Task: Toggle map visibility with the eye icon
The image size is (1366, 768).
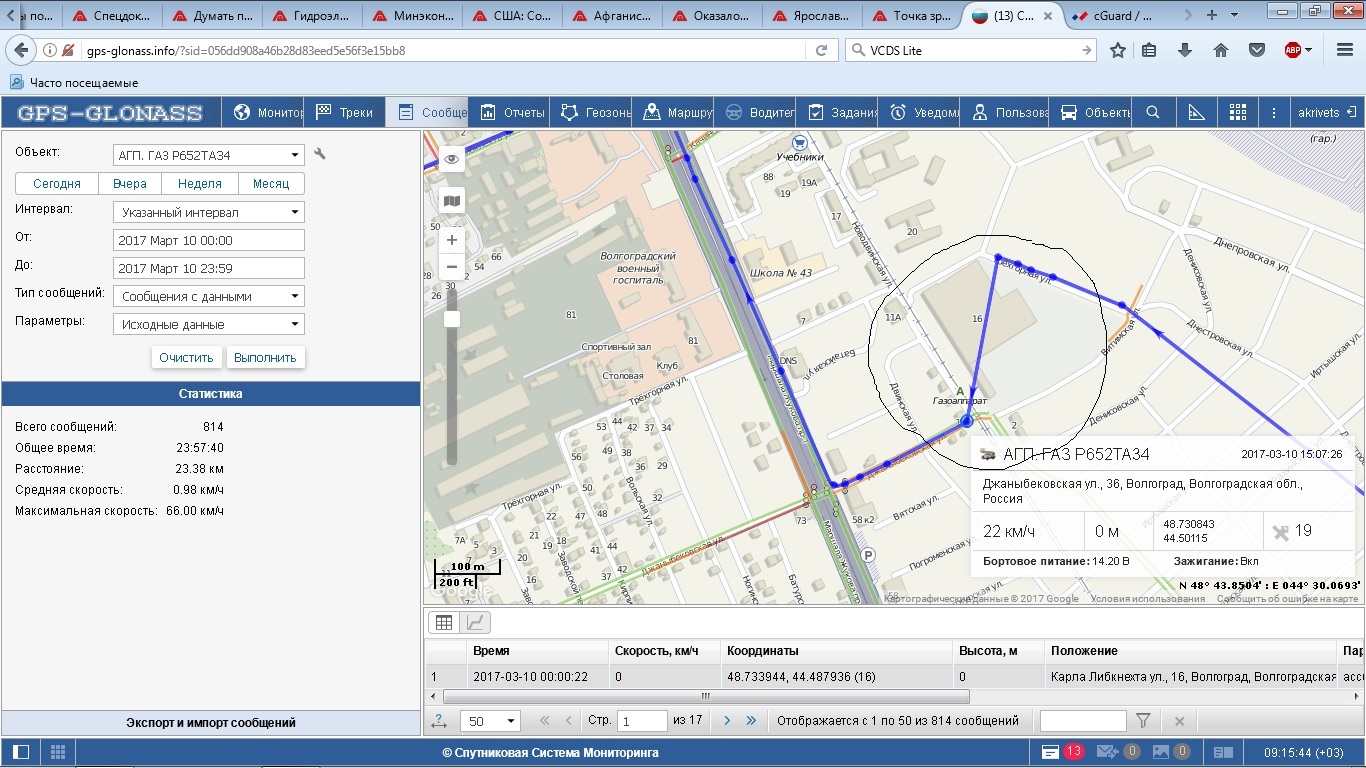Action: point(451,159)
